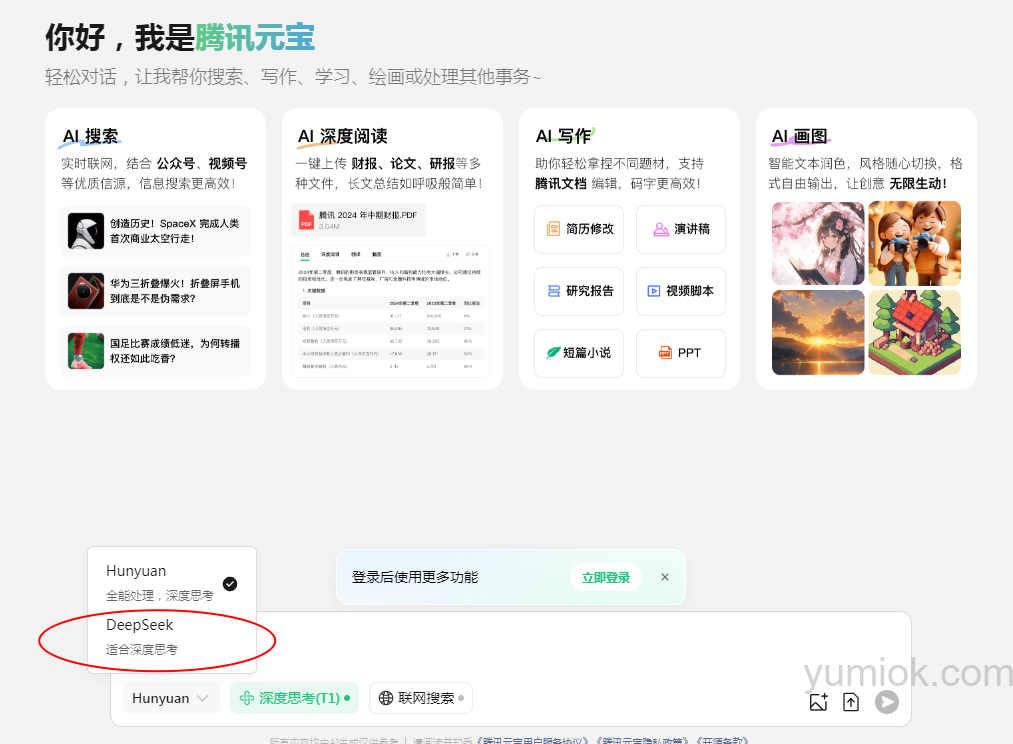The width and height of the screenshot is (1013, 744).
Task: Open 腾讯 2024 年中期财报.PDF file
Action: click(x=359, y=220)
